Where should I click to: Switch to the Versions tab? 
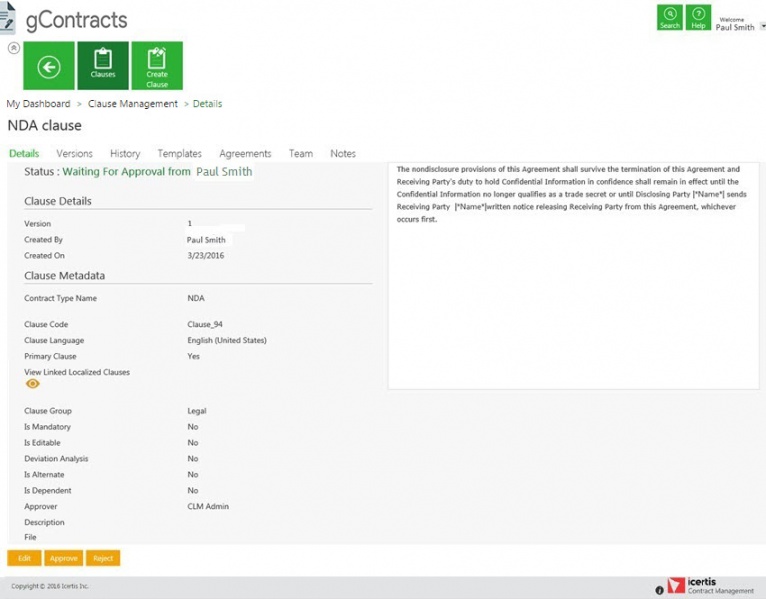[74, 153]
